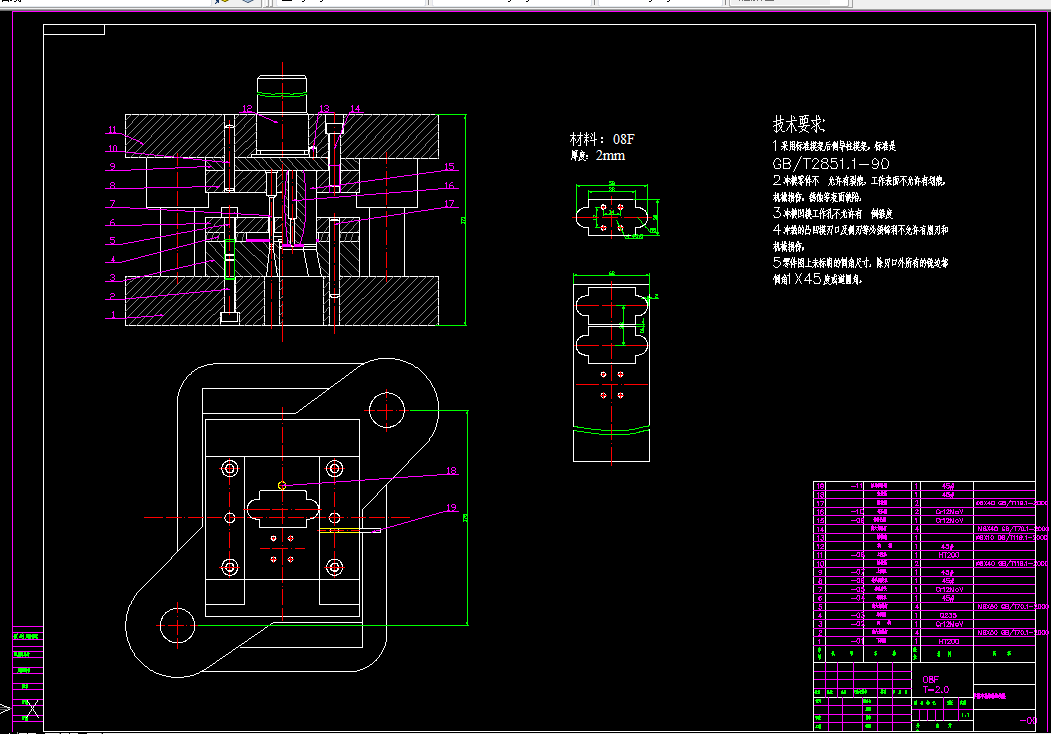Select part callout number 14 in section view
The height and width of the screenshot is (734, 1051).
tap(355, 109)
